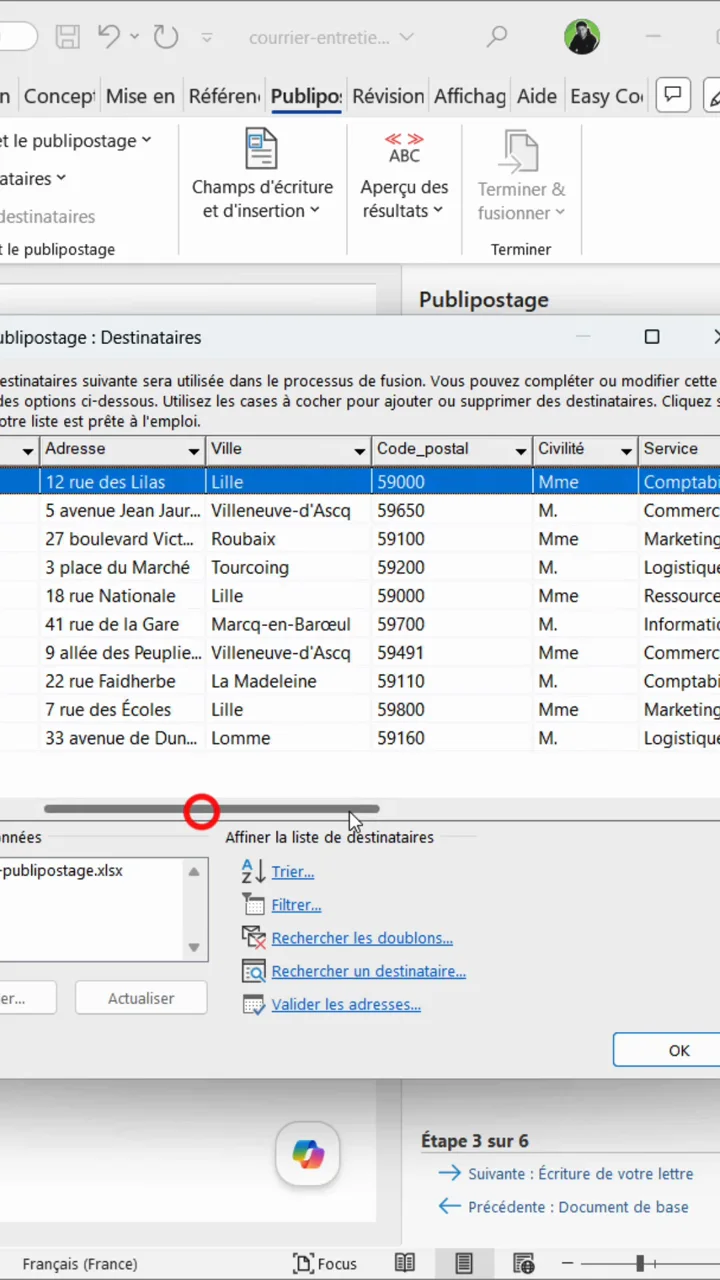Select the La Madeleine cell
720x1280 pixels.
coord(264,681)
